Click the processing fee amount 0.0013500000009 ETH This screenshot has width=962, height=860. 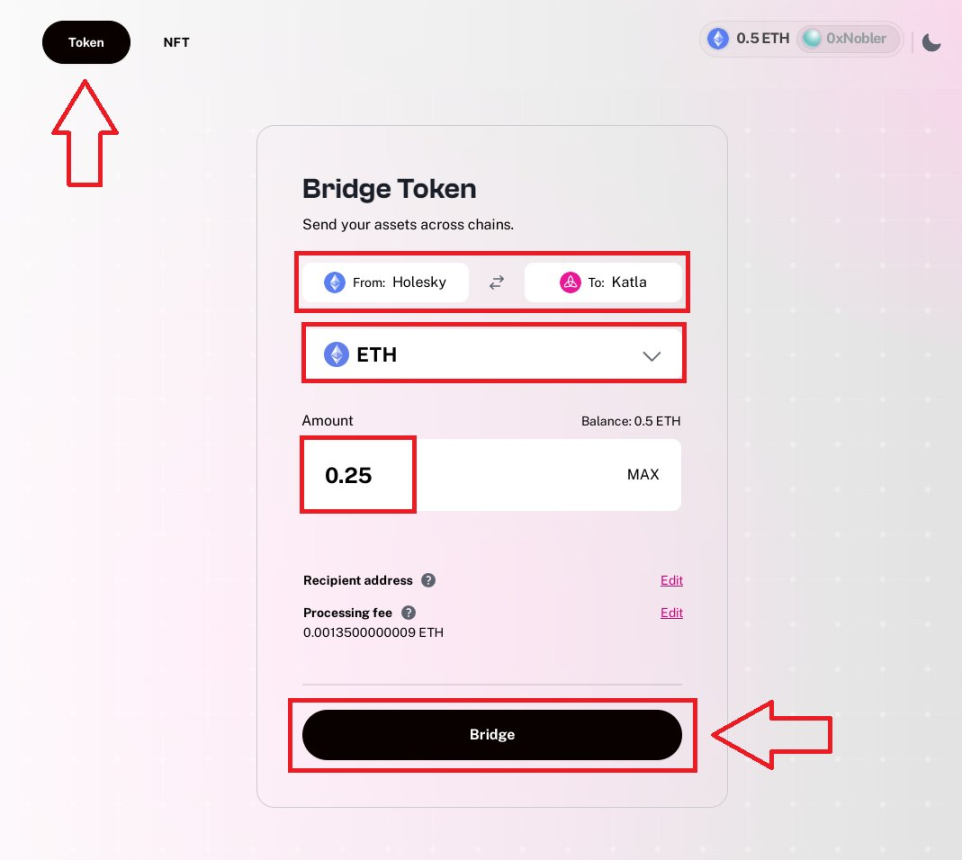tap(373, 633)
